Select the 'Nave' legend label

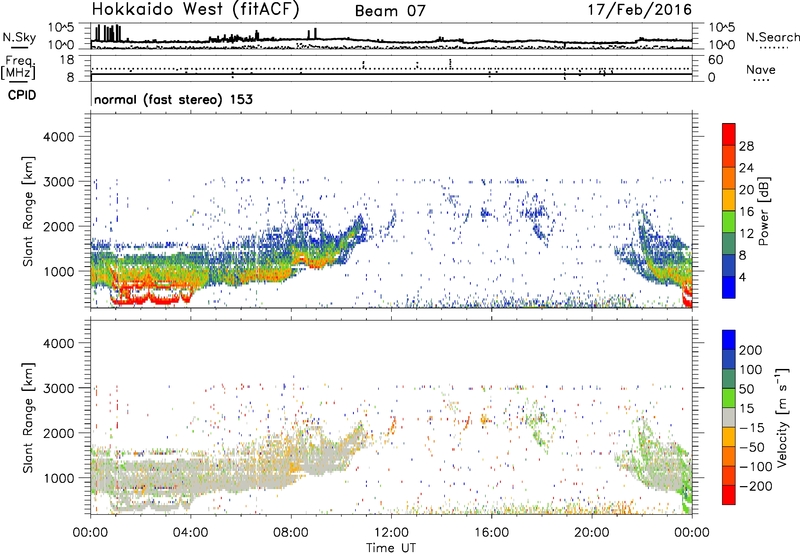coord(761,70)
